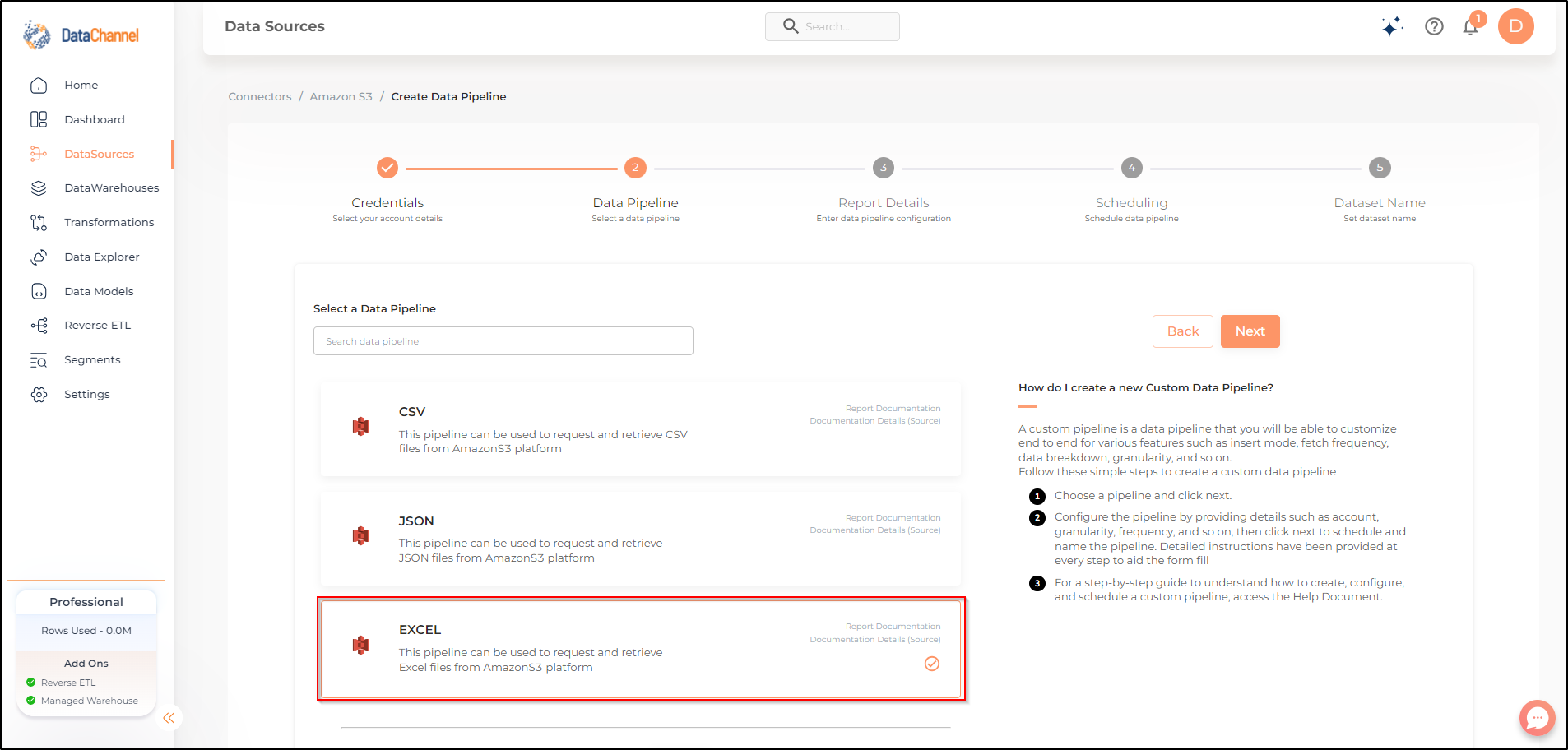This screenshot has height=750, width=1568.
Task: Click the DataChannel logo
Action: click(x=81, y=35)
